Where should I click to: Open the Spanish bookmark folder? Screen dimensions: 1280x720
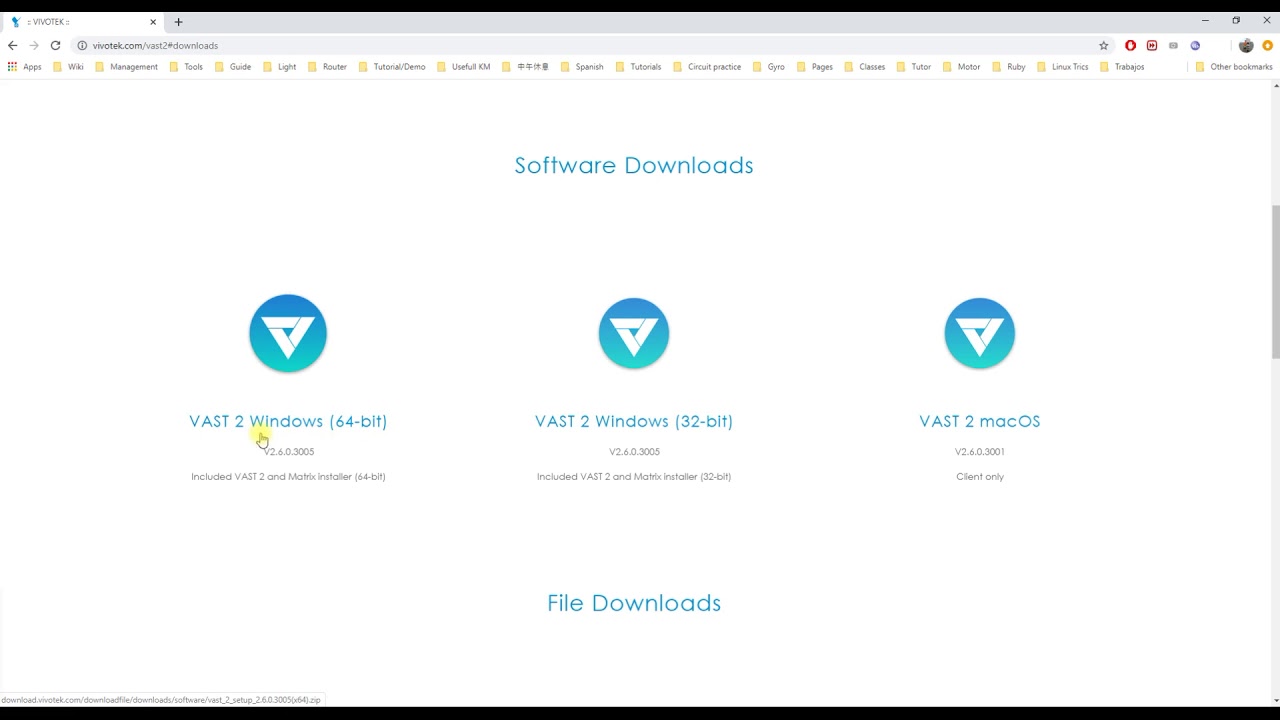click(x=581, y=67)
